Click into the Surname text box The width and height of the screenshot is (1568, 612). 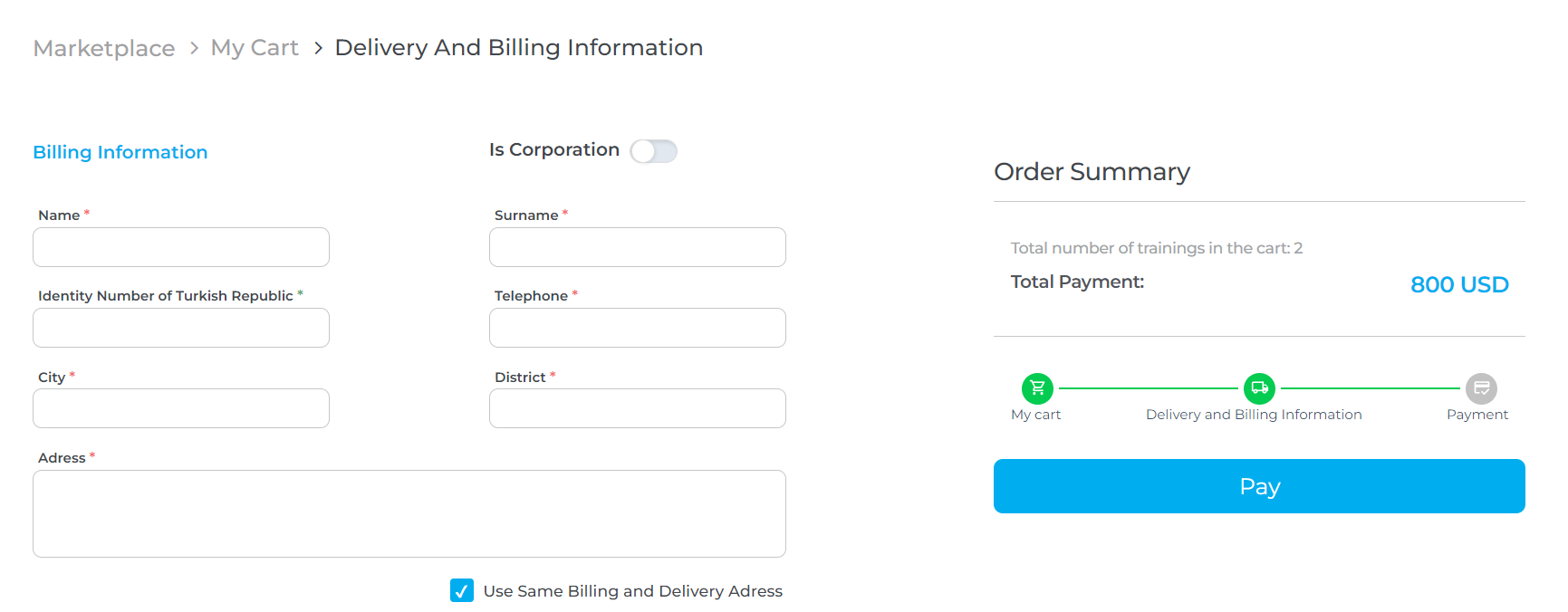click(638, 247)
